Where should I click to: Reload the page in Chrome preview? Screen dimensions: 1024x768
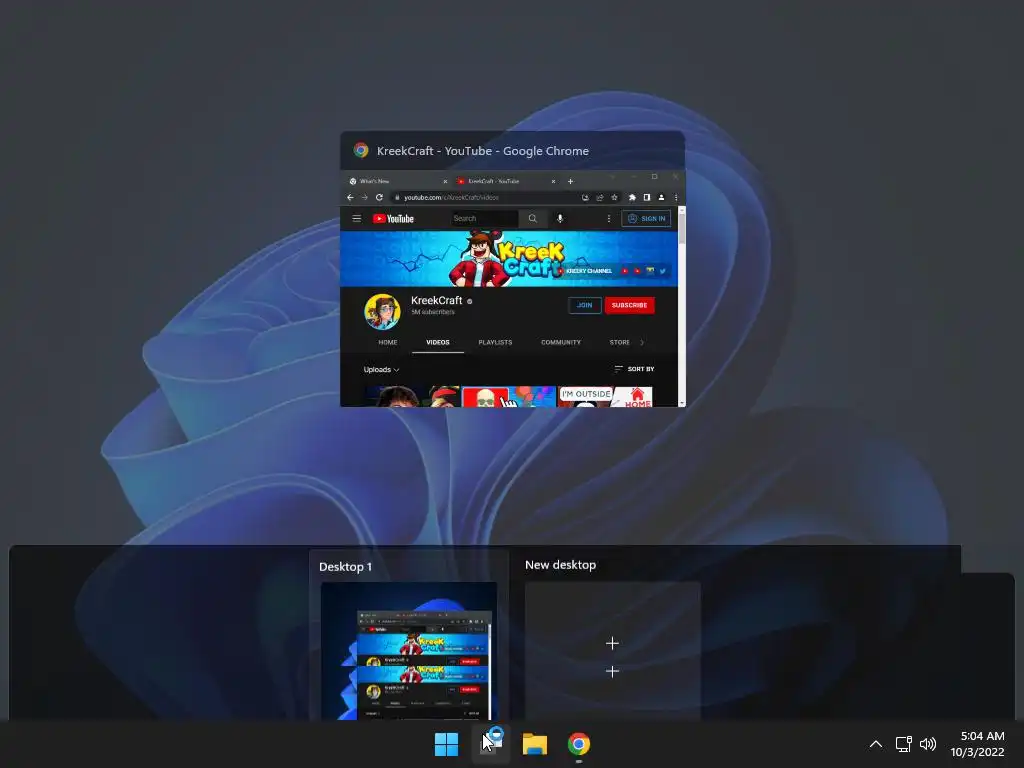(379, 197)
